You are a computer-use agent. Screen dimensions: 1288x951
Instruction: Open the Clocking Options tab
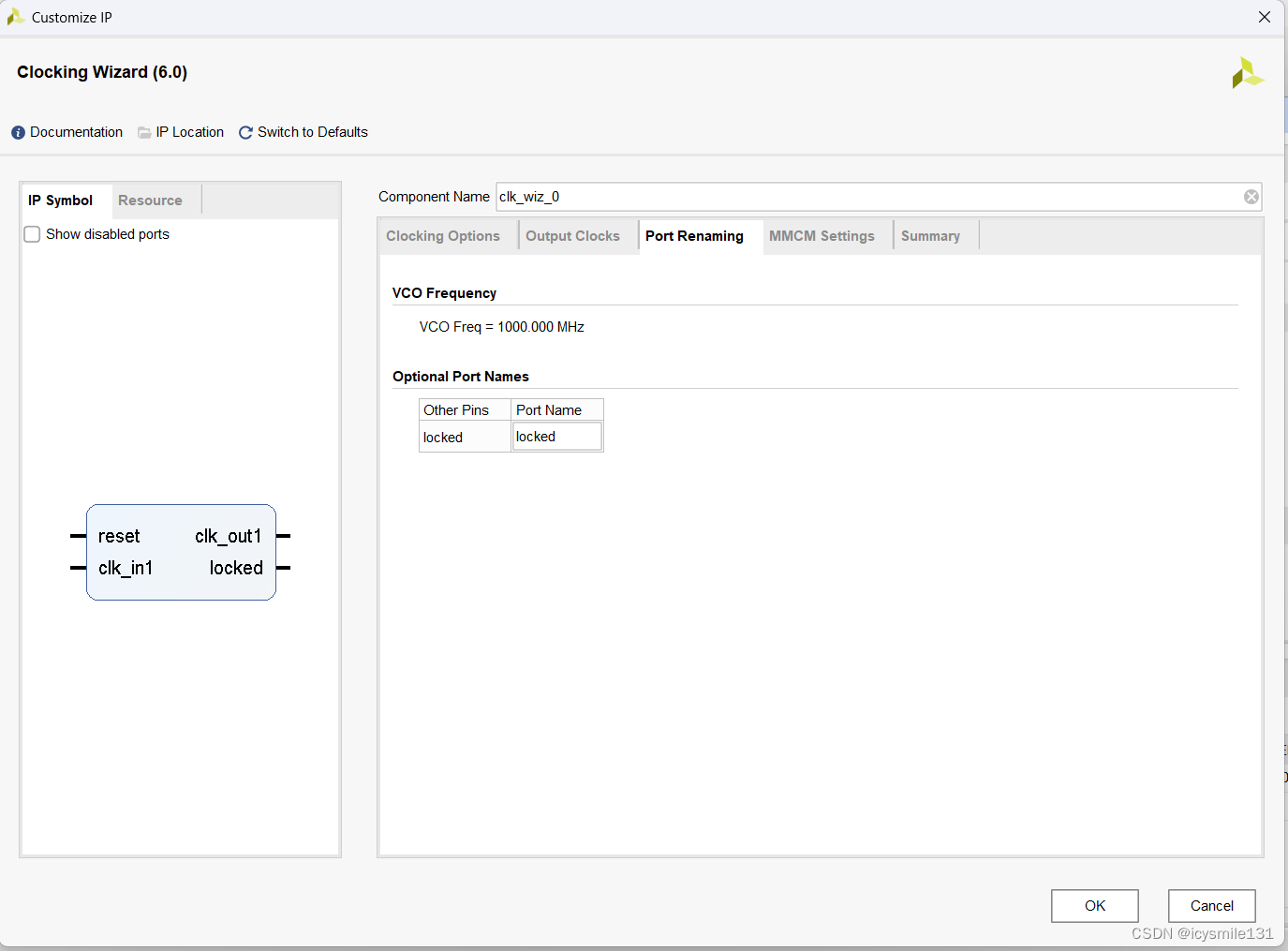pyautogui.click(x=443, y=236)
